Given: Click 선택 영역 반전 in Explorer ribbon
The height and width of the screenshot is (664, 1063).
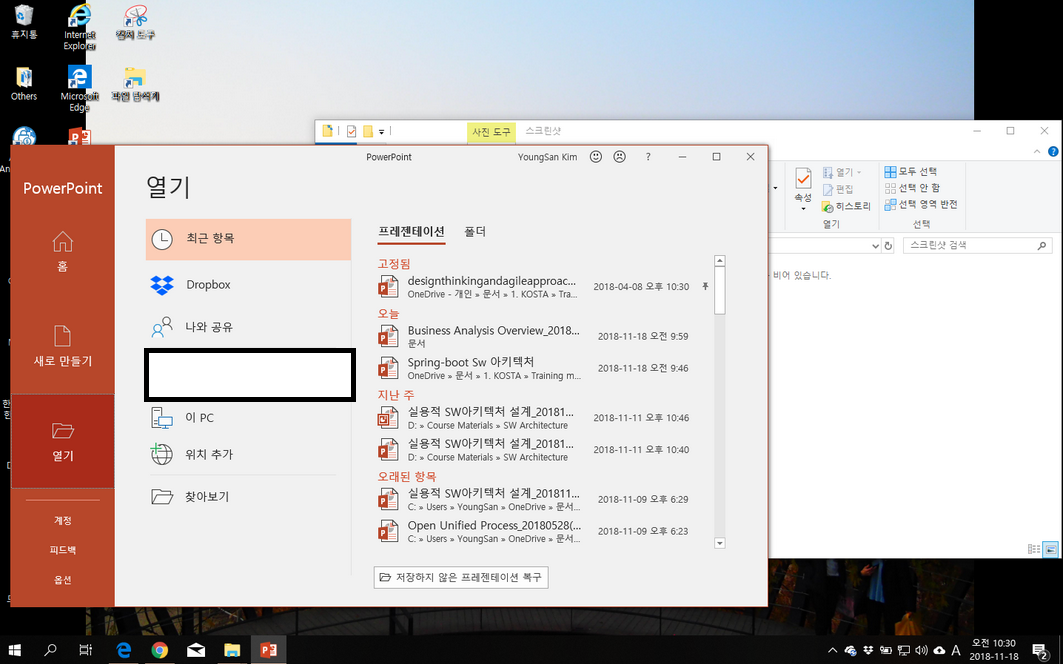Looking at the screenshot, I should (x=921, y=204).
